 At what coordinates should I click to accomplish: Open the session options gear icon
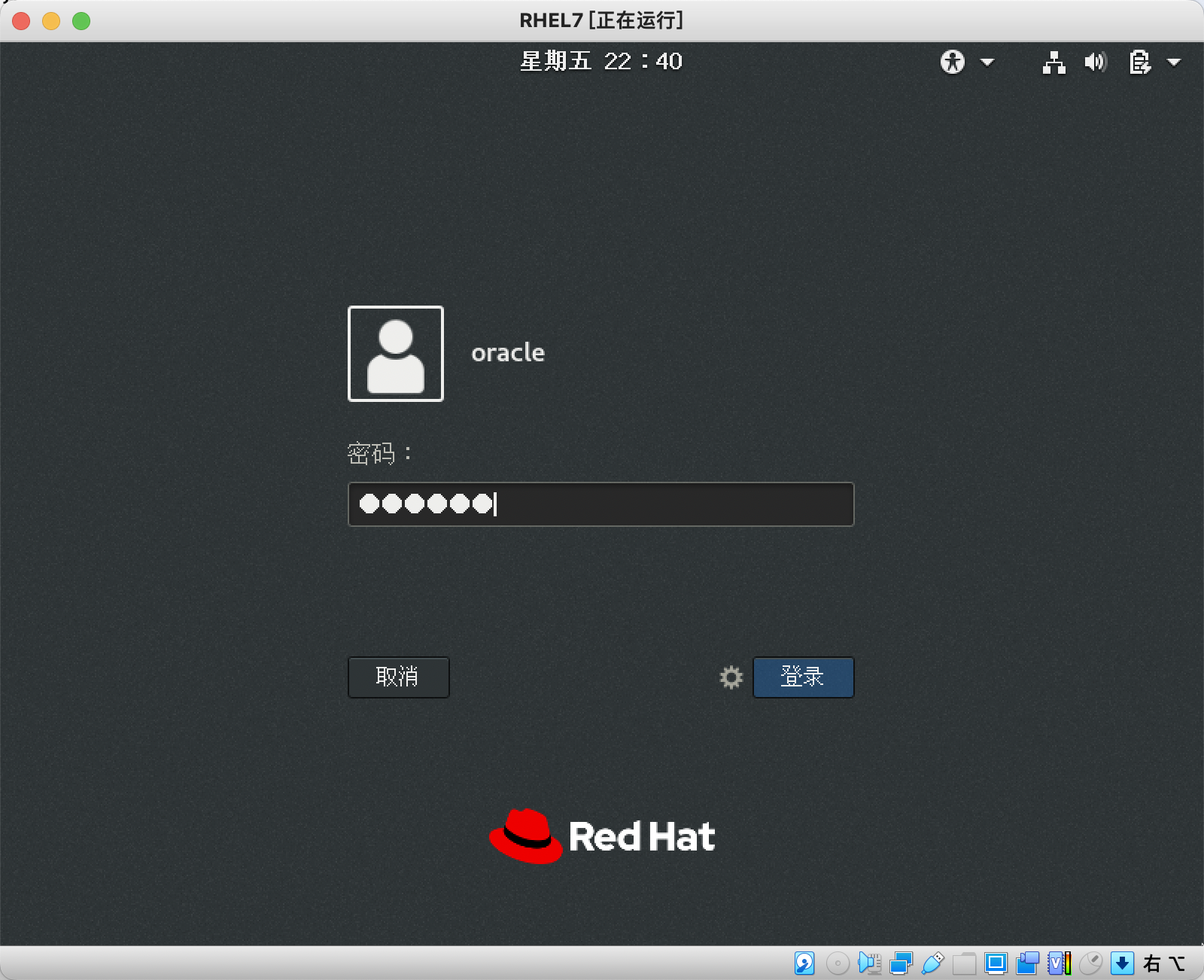(x=731, y=677)
